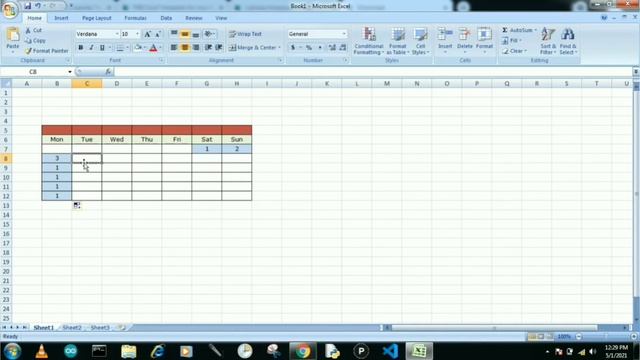Click the Format cells button
This screenshot has width=640, height=360.
point(484,40)
